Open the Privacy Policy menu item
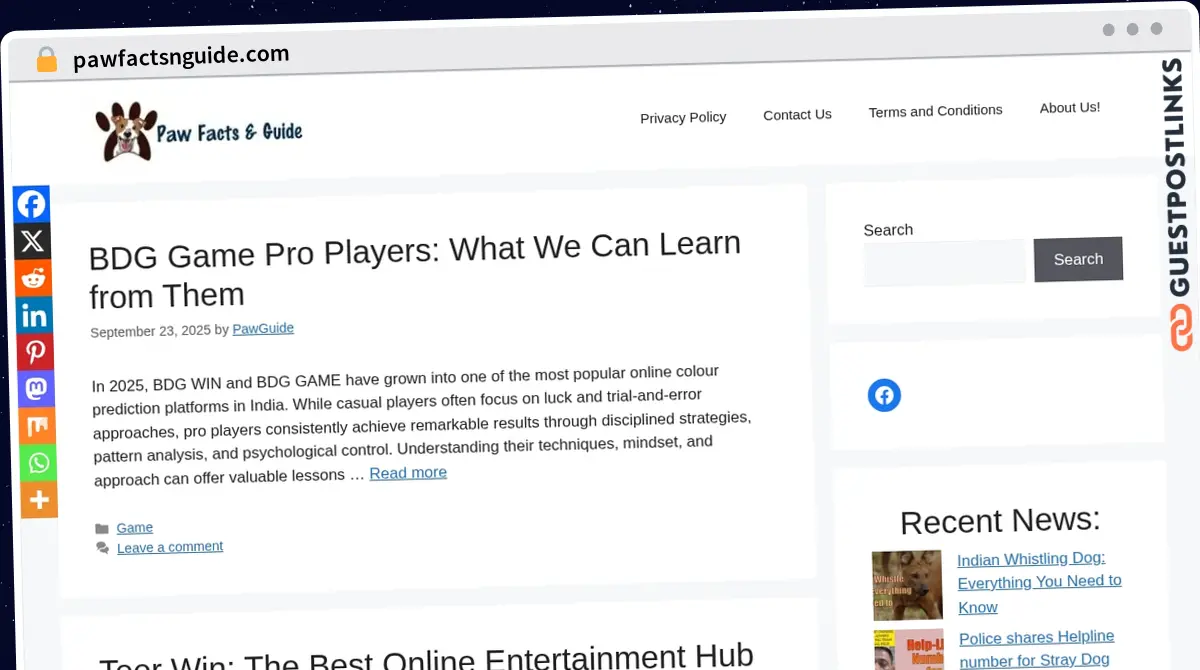This screenshot has width=1200, height=670. (683, 117)
